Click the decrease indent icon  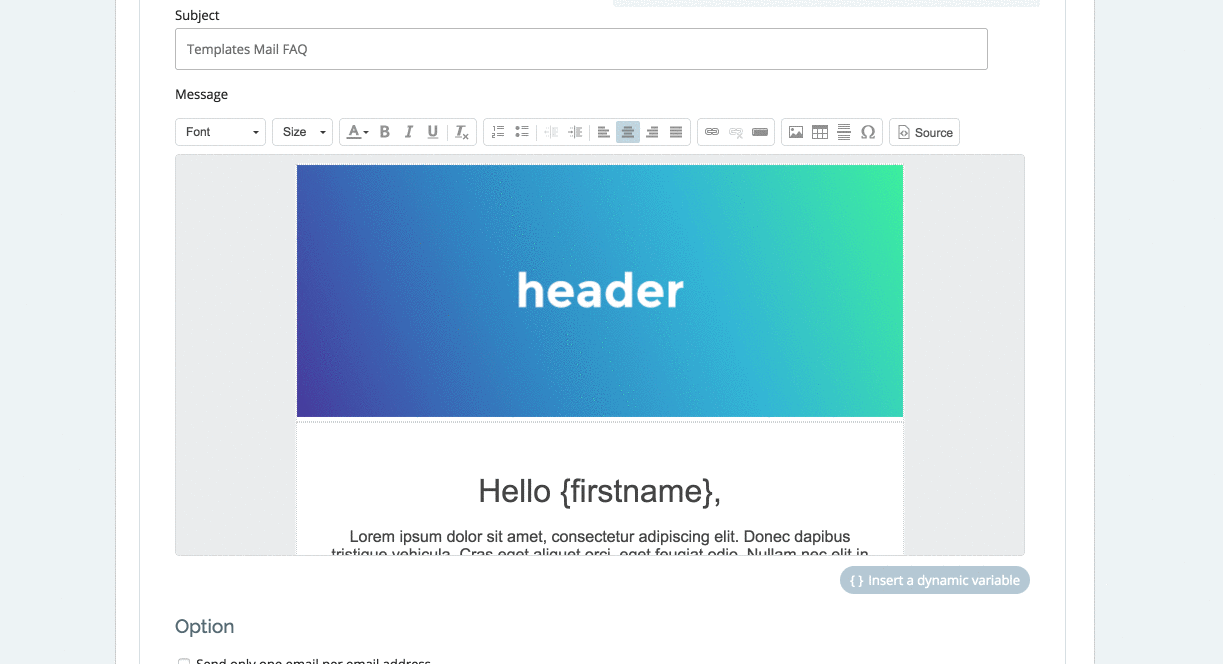tap(551, 132)
